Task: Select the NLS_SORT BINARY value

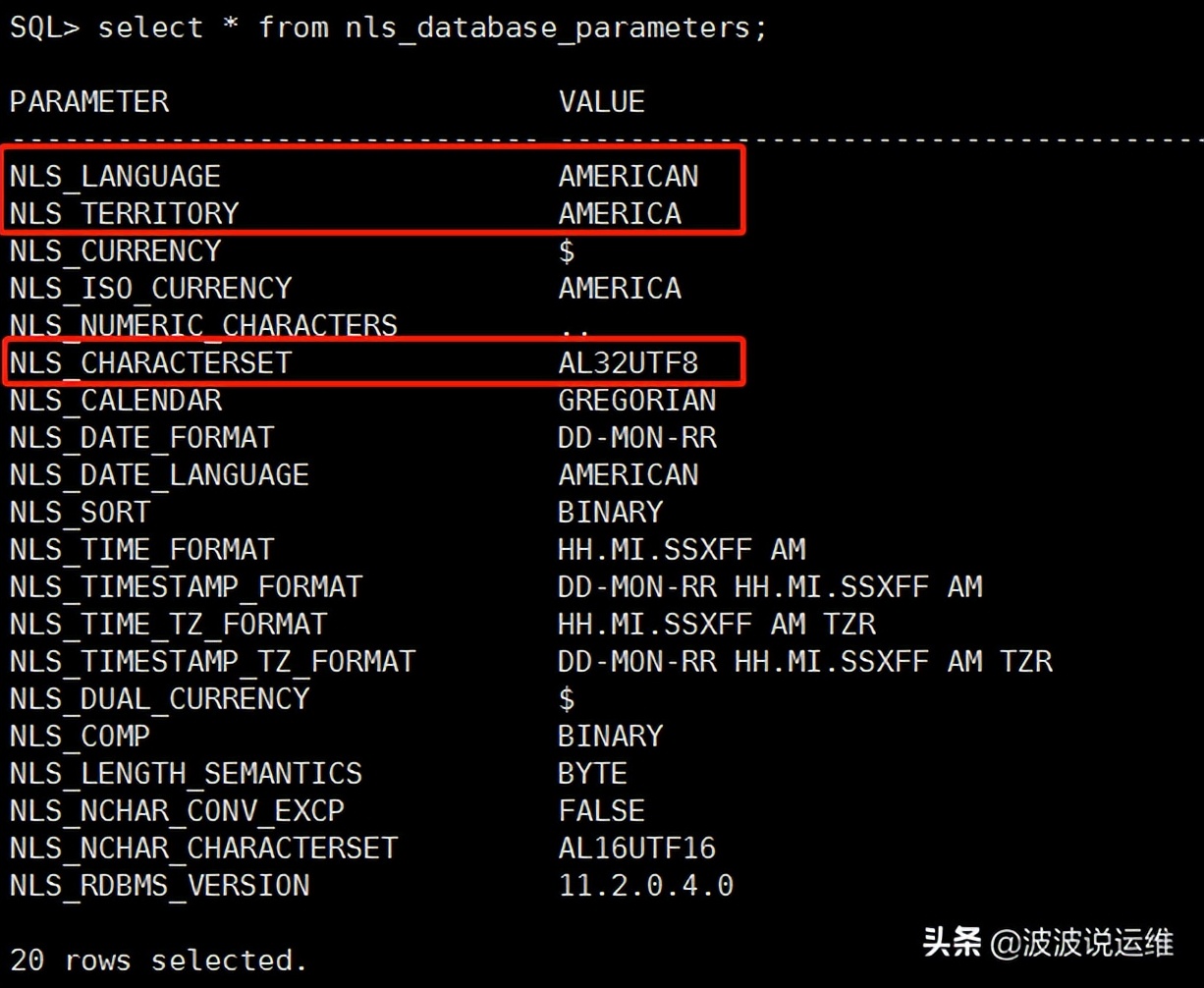Action: [610, 512]
